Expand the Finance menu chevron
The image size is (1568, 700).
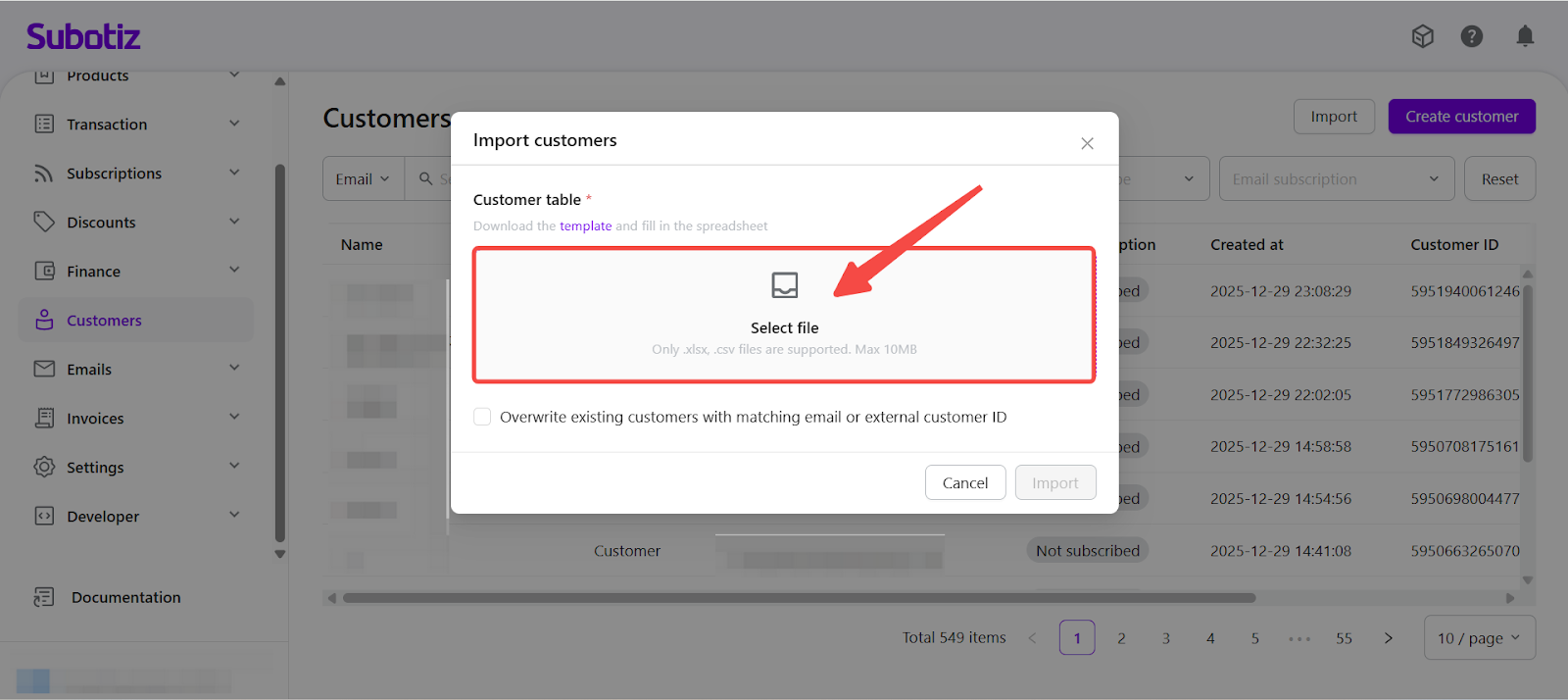234,271
